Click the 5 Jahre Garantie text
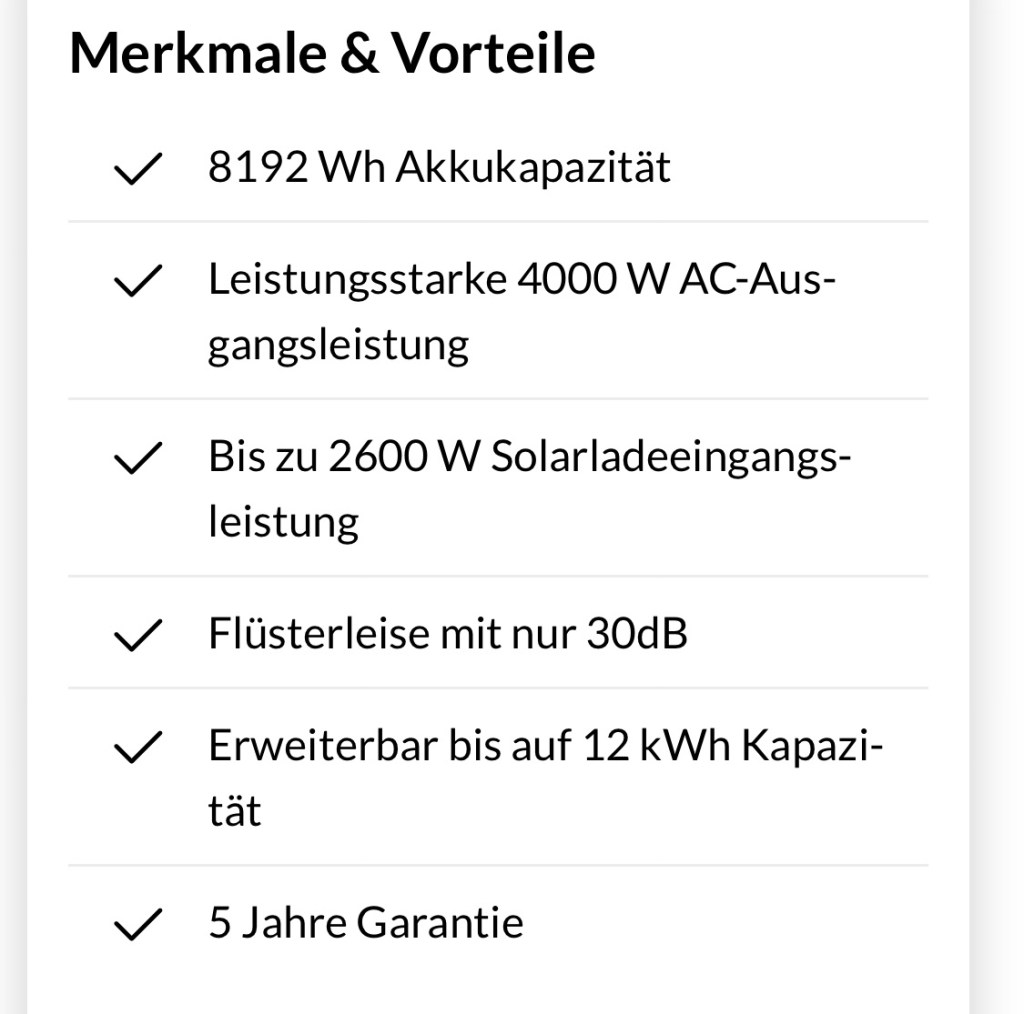 tap(365, 922)
